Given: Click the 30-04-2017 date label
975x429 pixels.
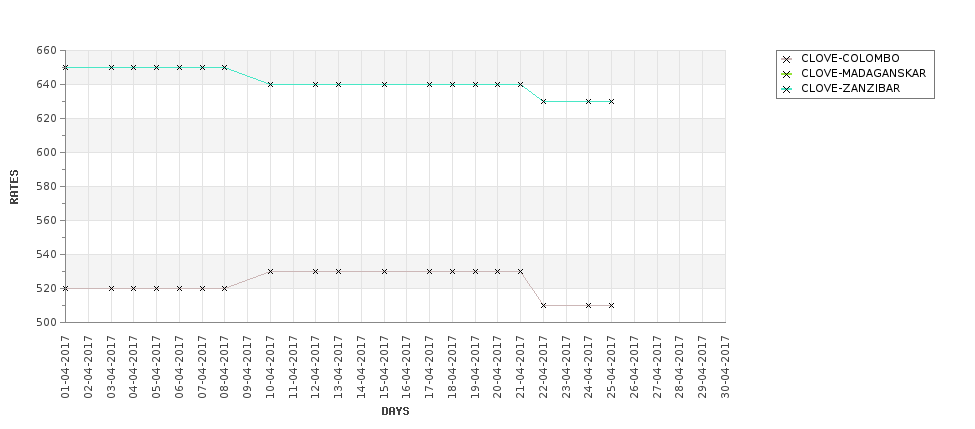Looking at the screenshot, I should (x=725, y=367).
